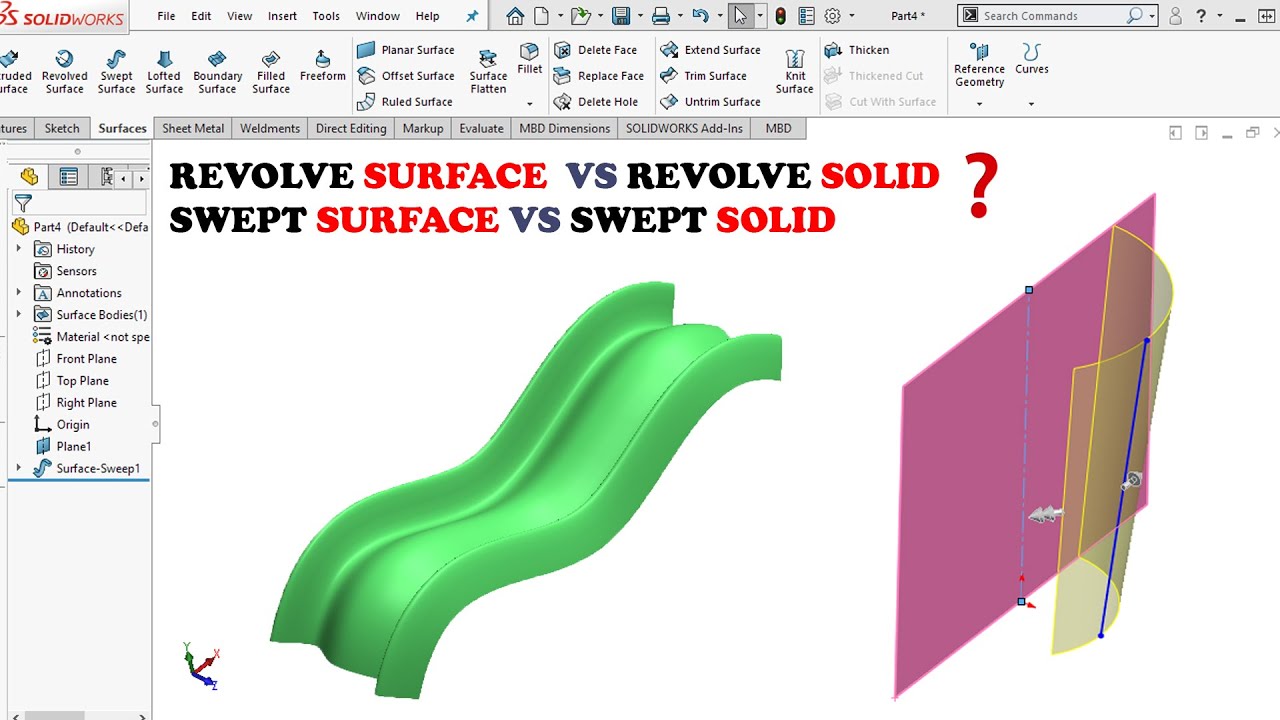Image resolution: width=1280 pixels, height=720 pixels.
Task: Toggle the menu bar pin icon
Action: pos(472,16)
